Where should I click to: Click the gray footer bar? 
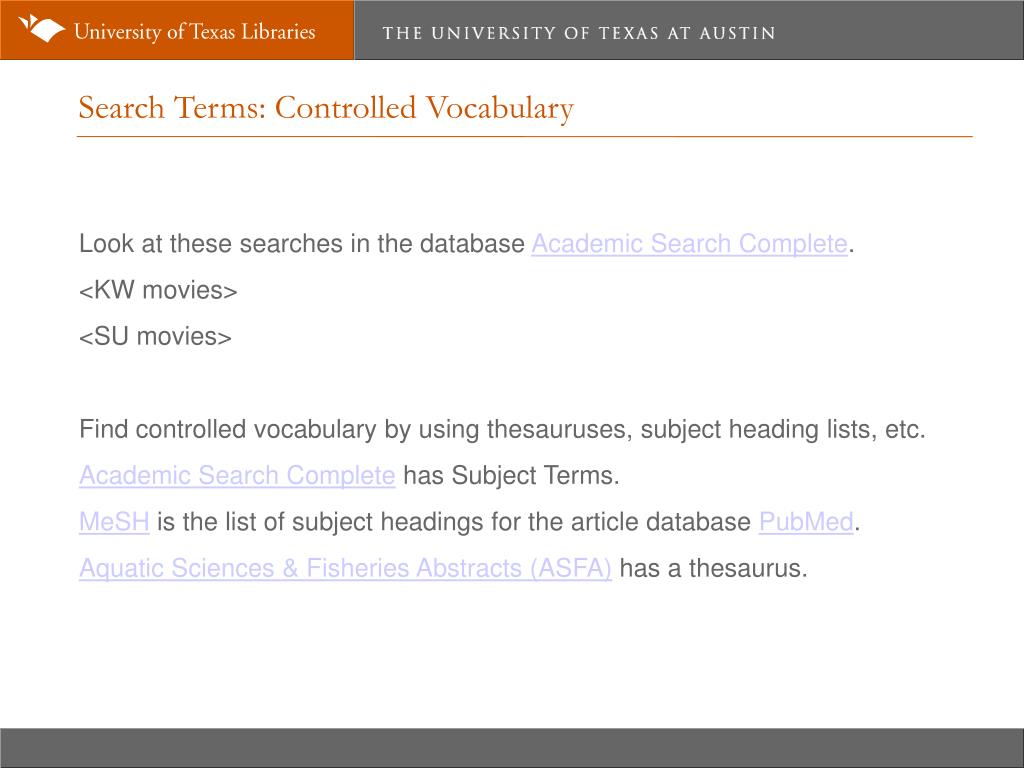(x=512, y=748)
